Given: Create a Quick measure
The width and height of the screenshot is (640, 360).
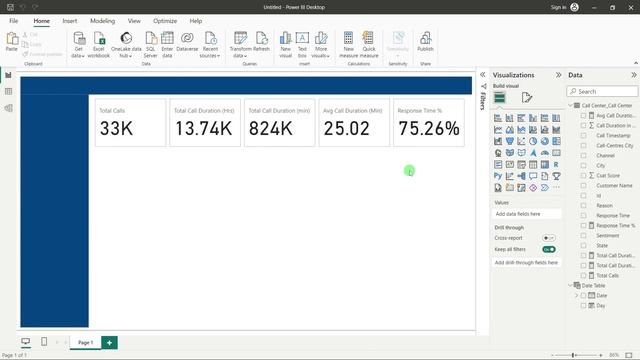Looking at the screenshot, I should (369, 44).
